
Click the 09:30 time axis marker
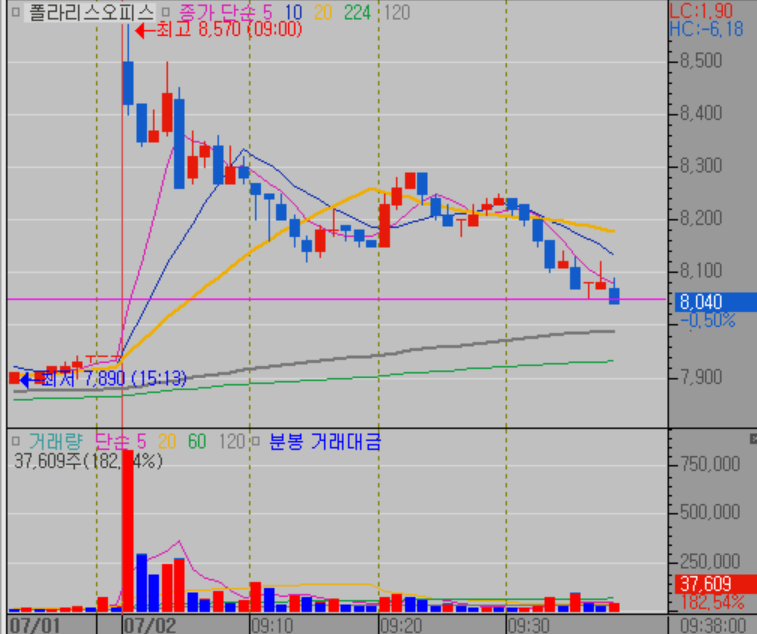pyautogui.click(x=529, y=625)
